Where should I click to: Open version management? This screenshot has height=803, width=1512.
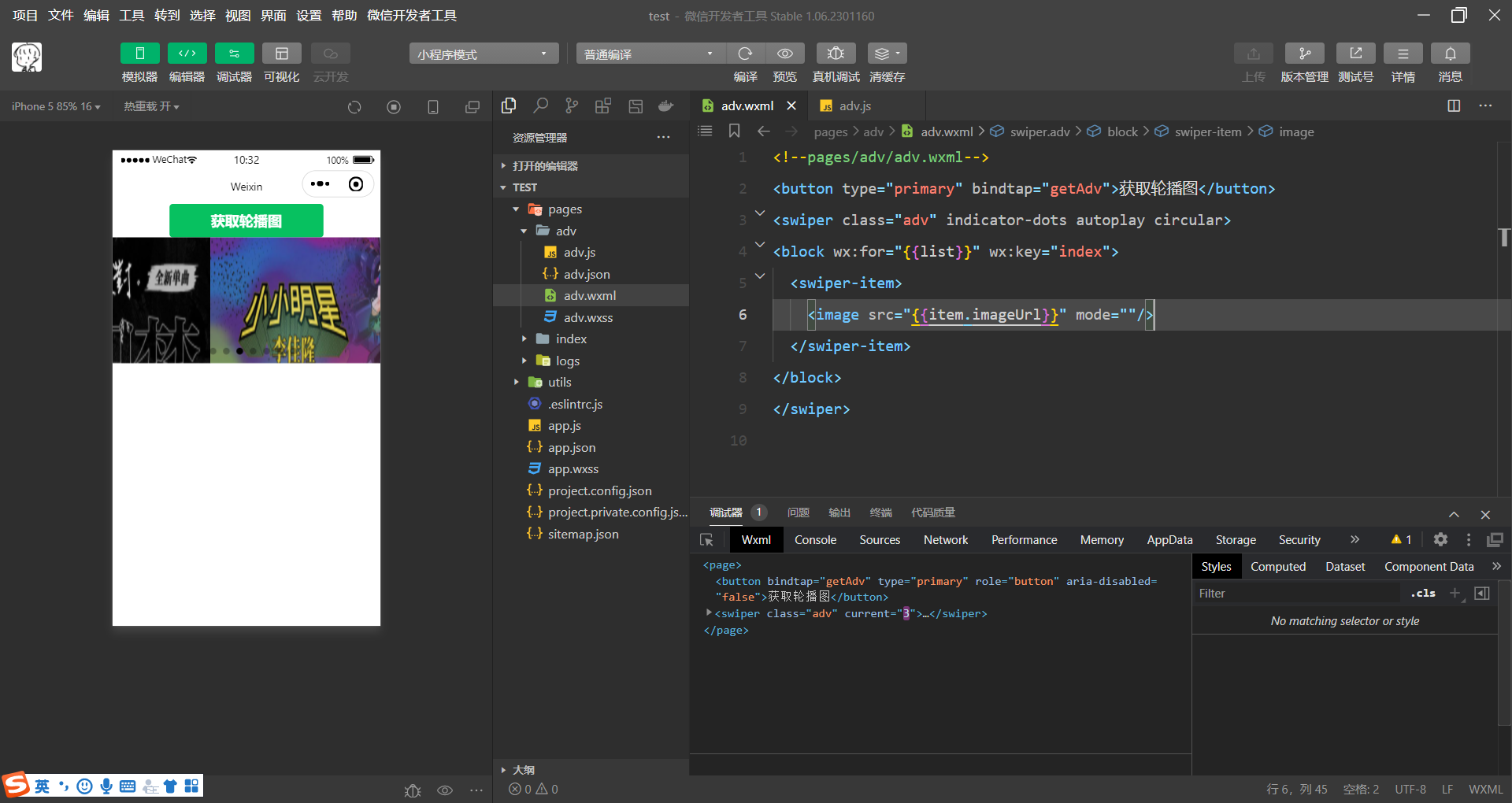(x=1304, y=54)
